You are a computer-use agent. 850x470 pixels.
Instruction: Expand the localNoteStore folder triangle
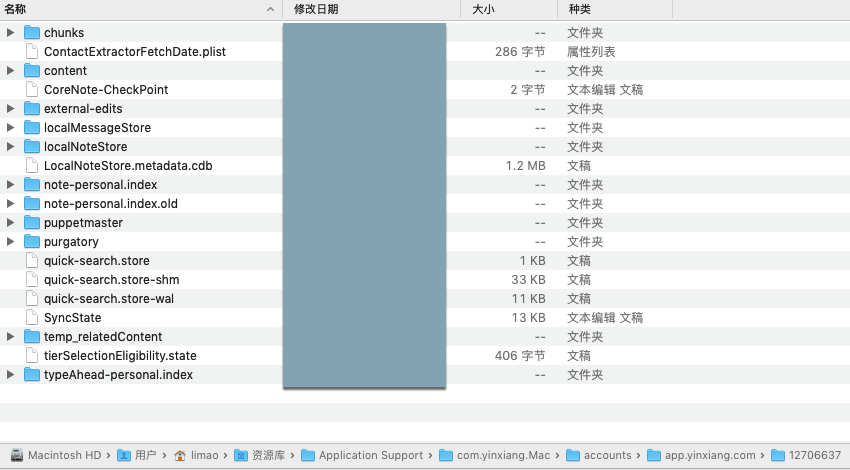click(x=10, y=146)
